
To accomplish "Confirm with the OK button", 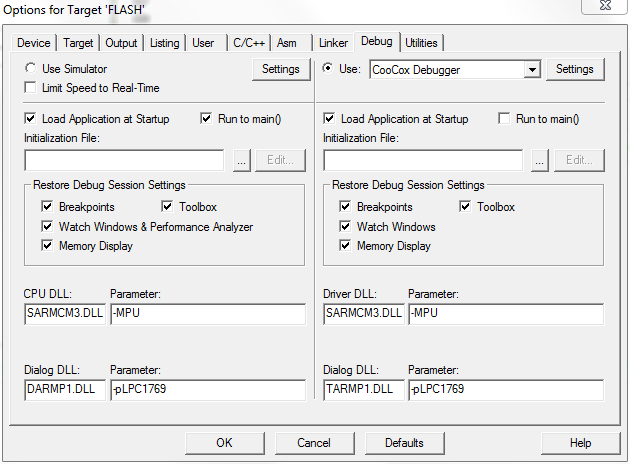I will click(x=225, y=443).
